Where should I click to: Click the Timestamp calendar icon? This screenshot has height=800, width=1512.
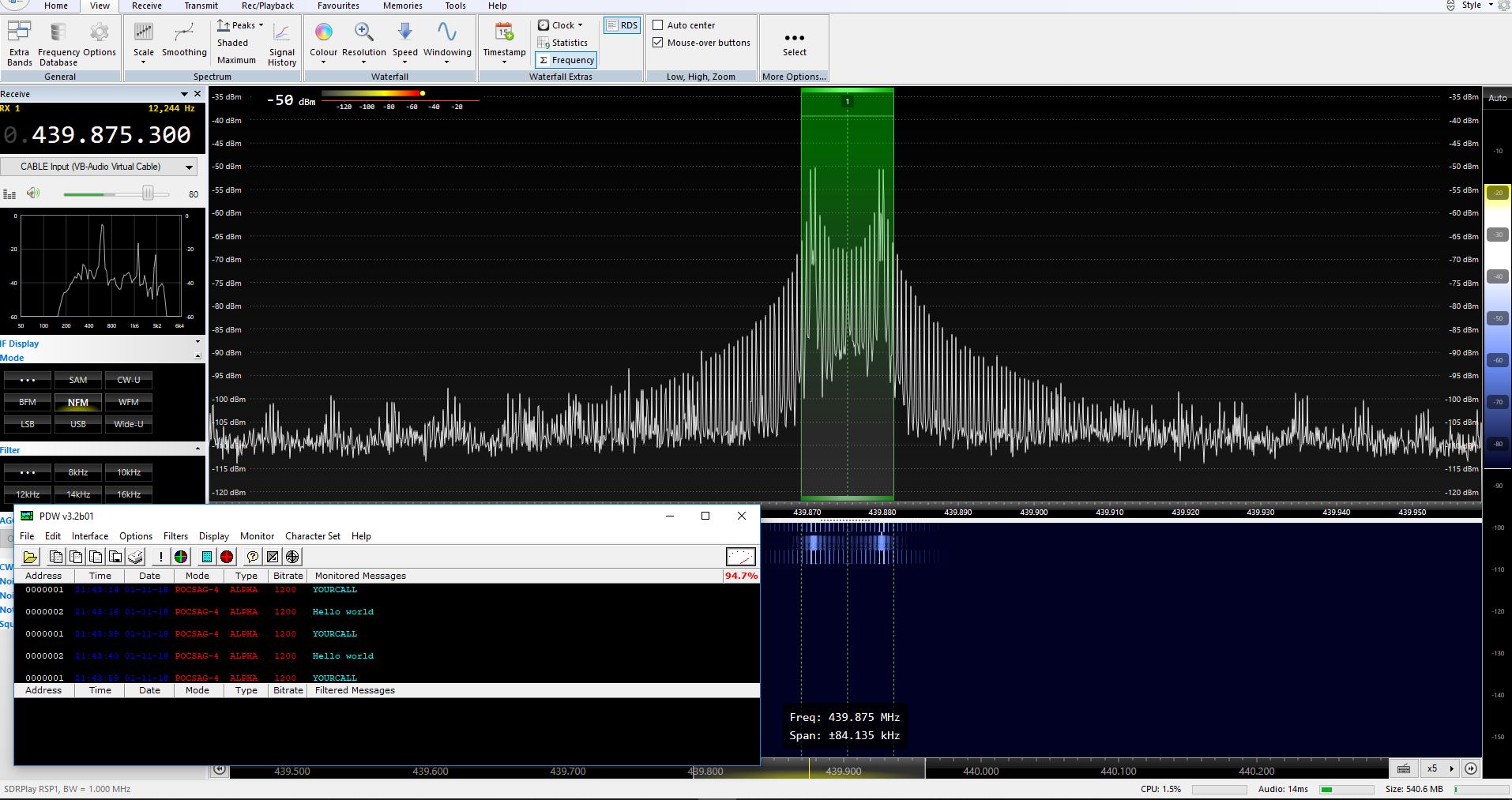(504, 32)
